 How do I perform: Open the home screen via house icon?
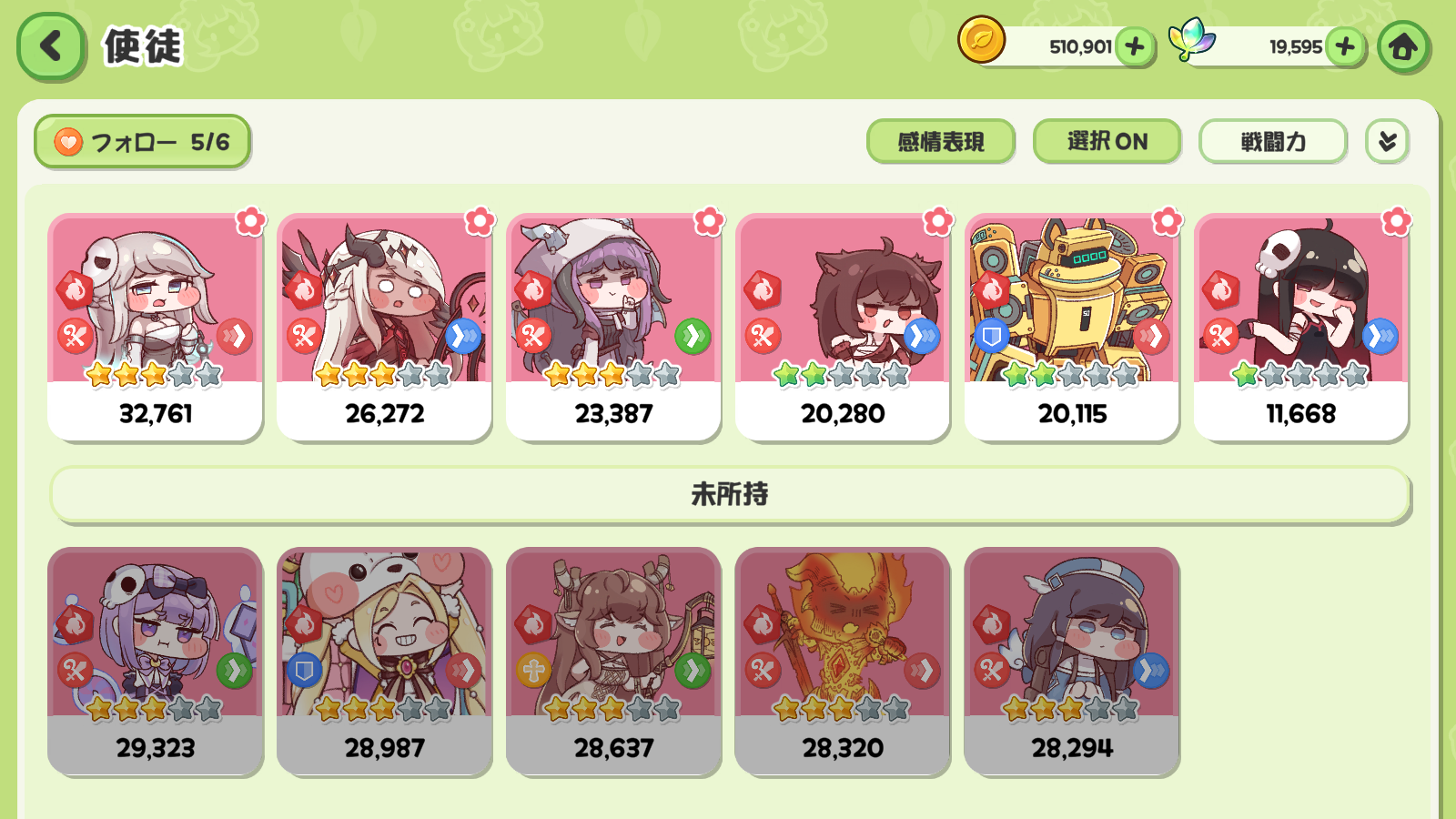click(x=1402, y=46)
